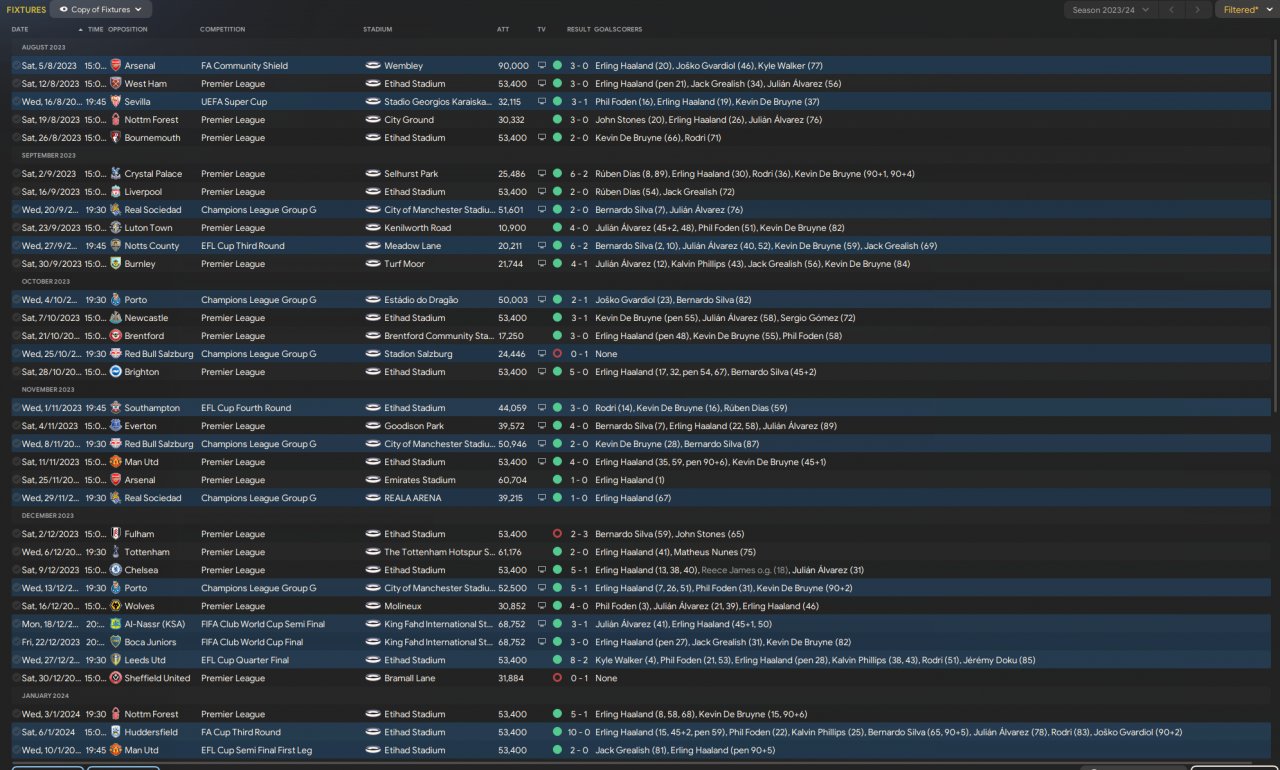Sort fixtures by the Date column header
The image size is (1280, 770).
(20, 30)
